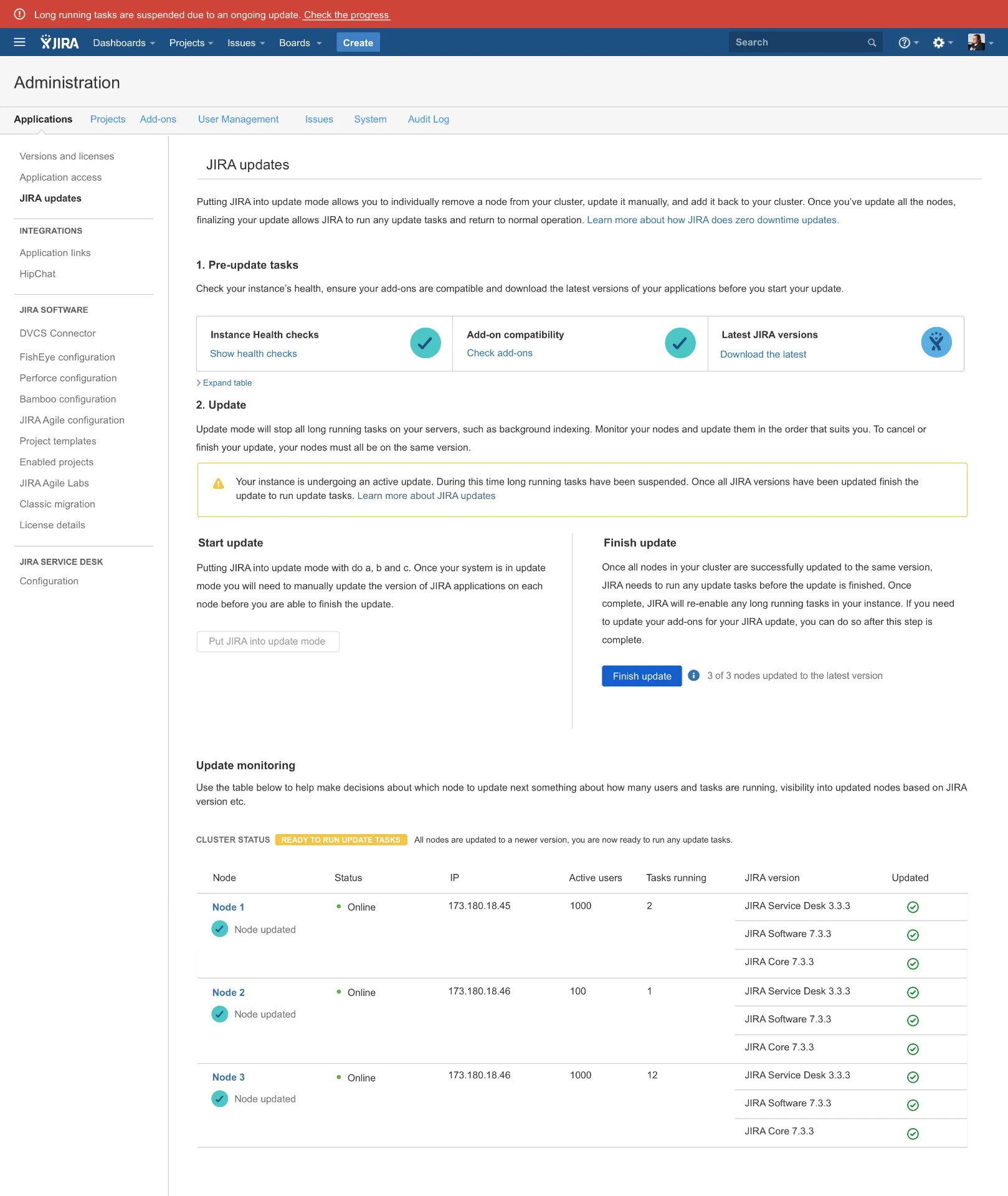
Task: Expand the table via Expand table
Action: point(224,383)
